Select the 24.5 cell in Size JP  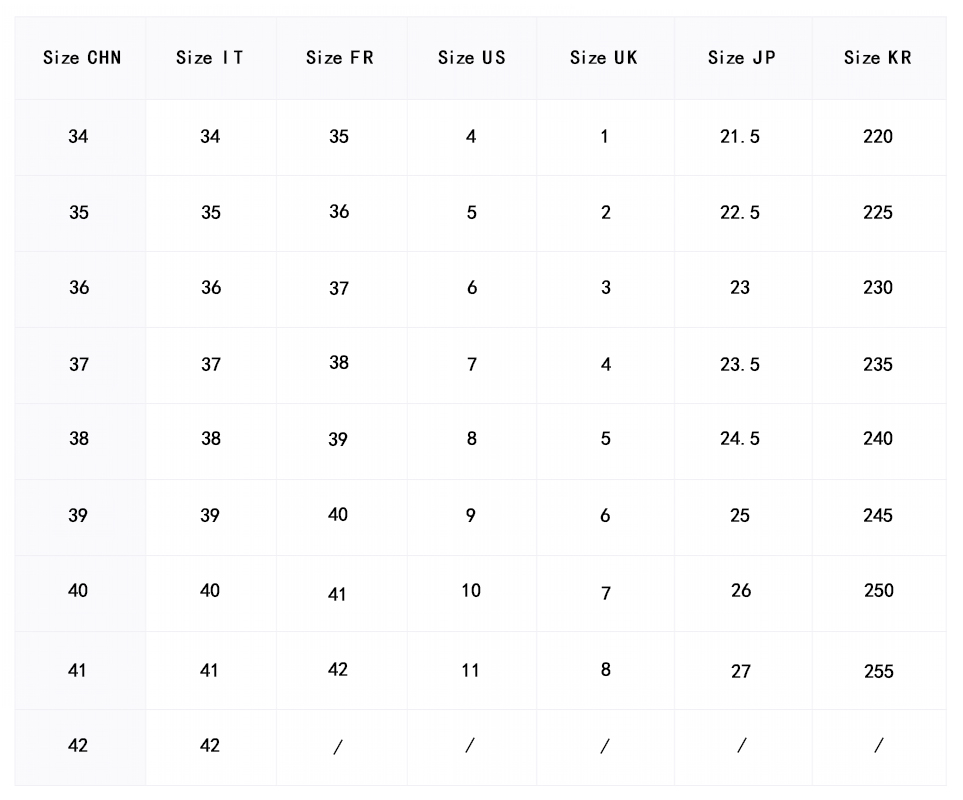click(x=740, y=439)
